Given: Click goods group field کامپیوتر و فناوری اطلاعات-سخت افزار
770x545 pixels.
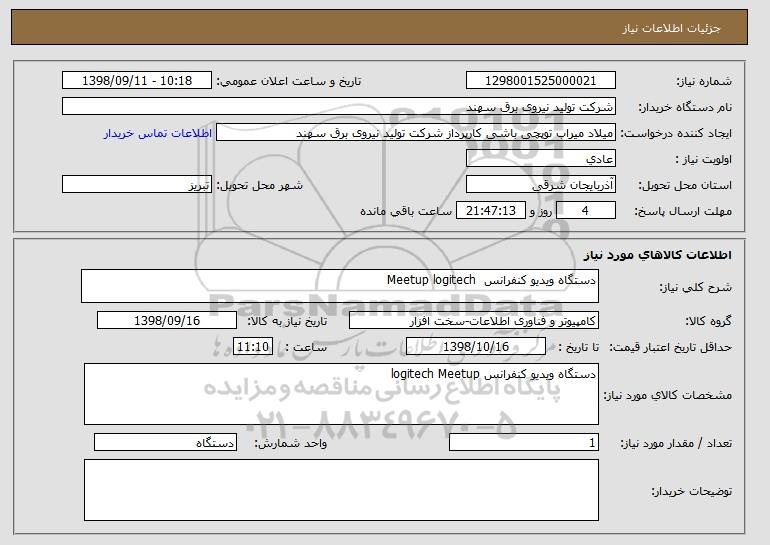Looking at the screenshot, I should [x=474, y=321].
